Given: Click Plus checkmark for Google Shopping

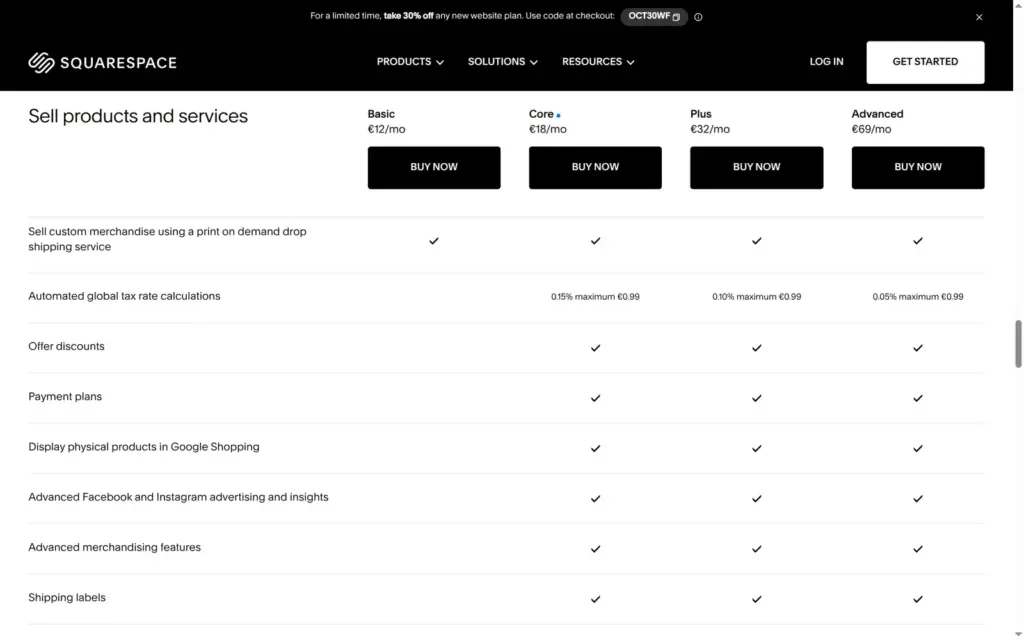Looking at the screenshot, I should (756, 449).
